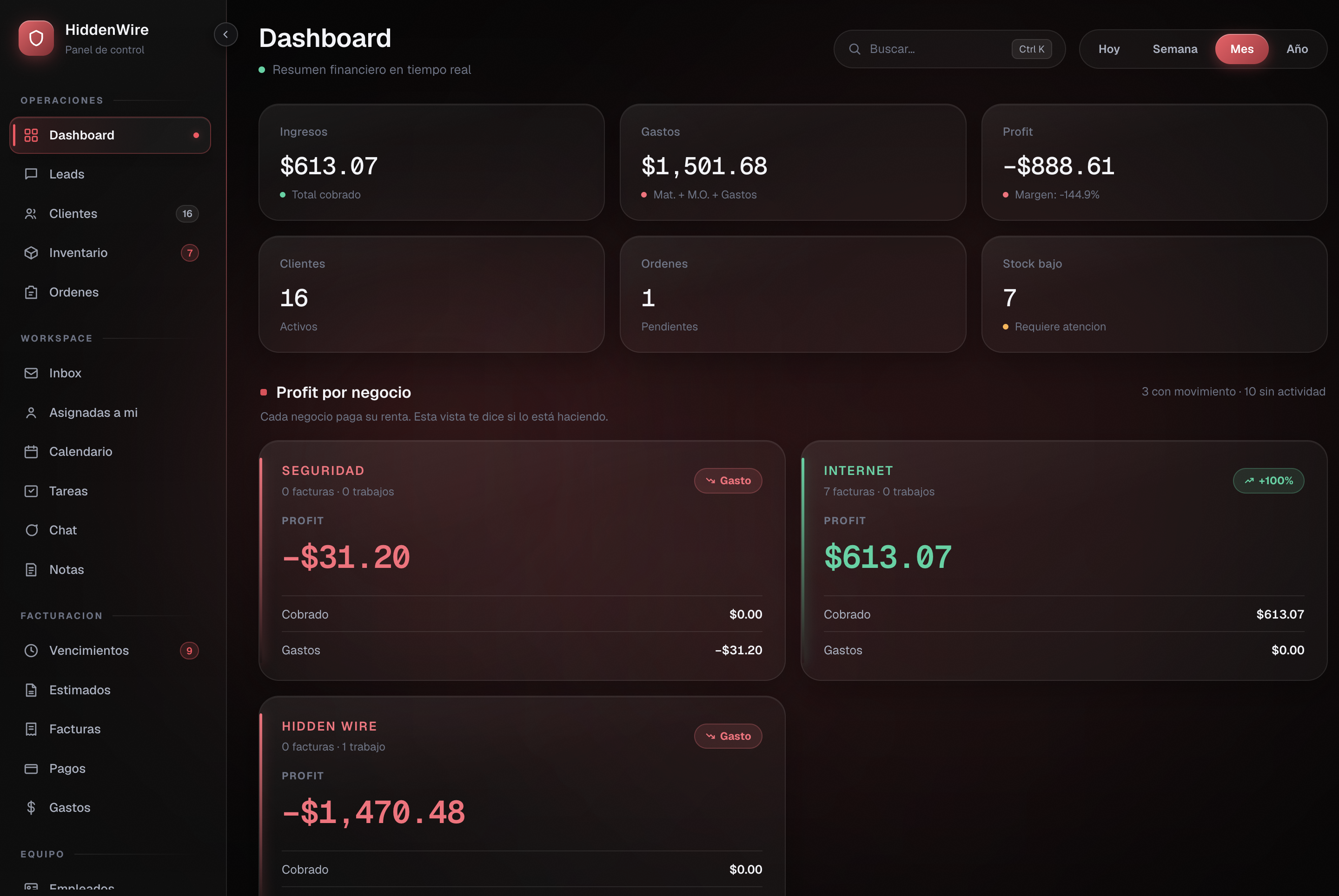The image size is (1339, 896).
Task: Open the Ingresos summary card
Action: [x=431, y=162]
